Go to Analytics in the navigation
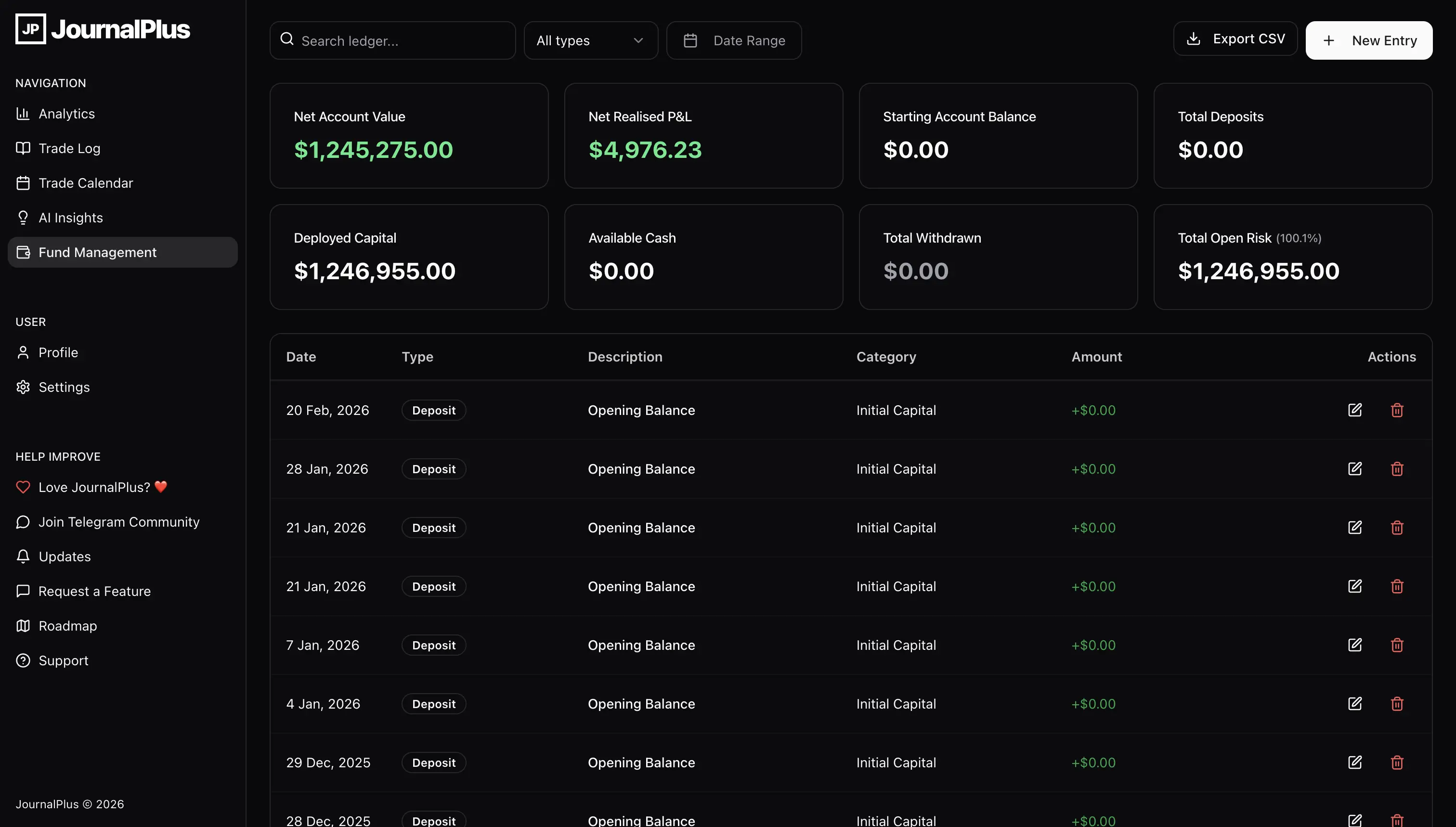 (x=66, y=114)
